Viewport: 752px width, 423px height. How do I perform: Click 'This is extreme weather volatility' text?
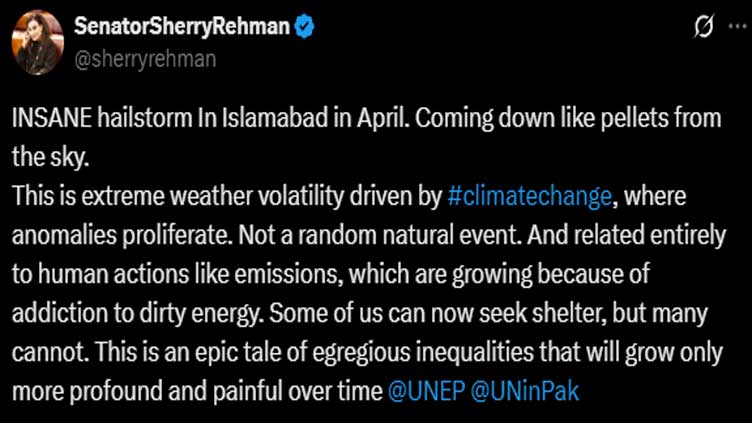[178, 197]
